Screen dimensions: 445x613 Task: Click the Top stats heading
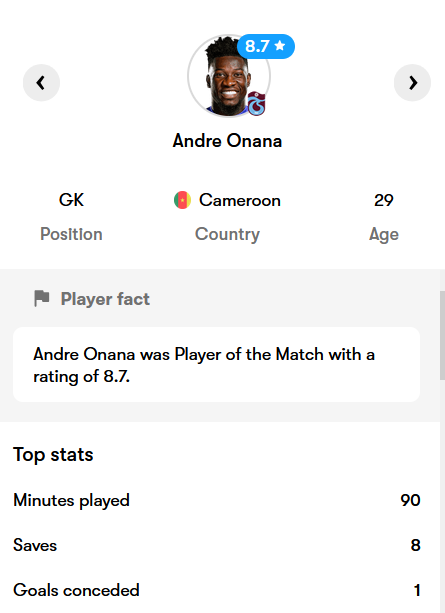click(x=53, y=455)
